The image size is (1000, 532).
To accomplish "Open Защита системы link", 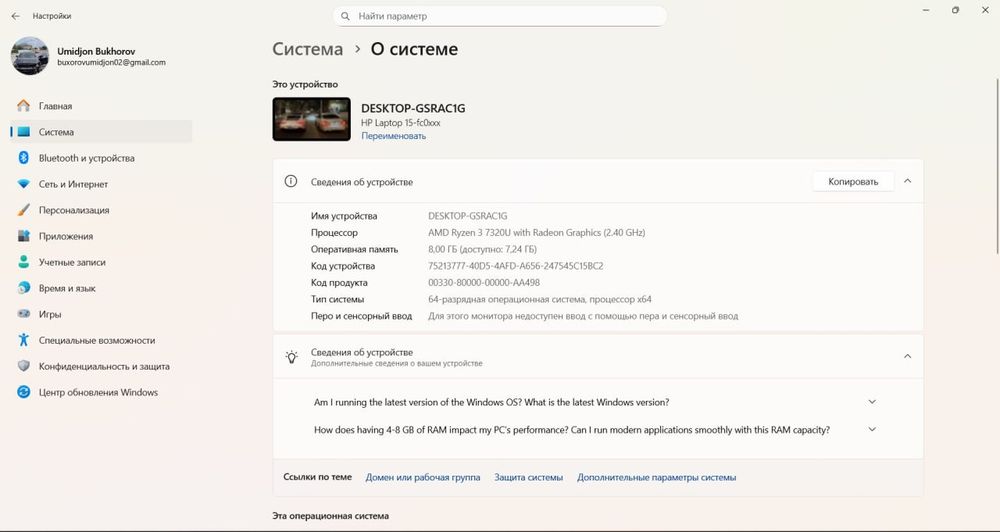I will click(529, 477).
